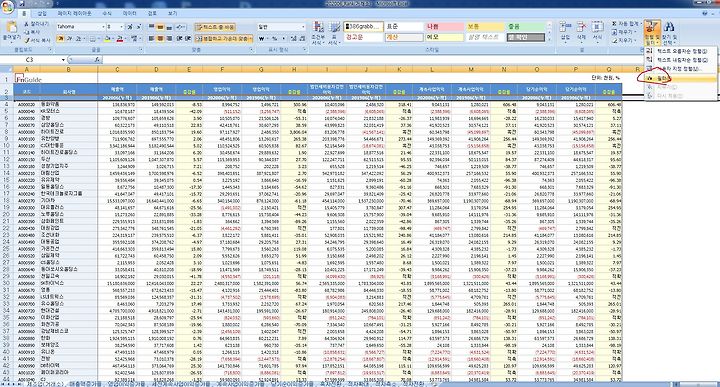Open the Tahoma font name dropdown
Screen dimensions: 720x387
click(x=103, y=27)
